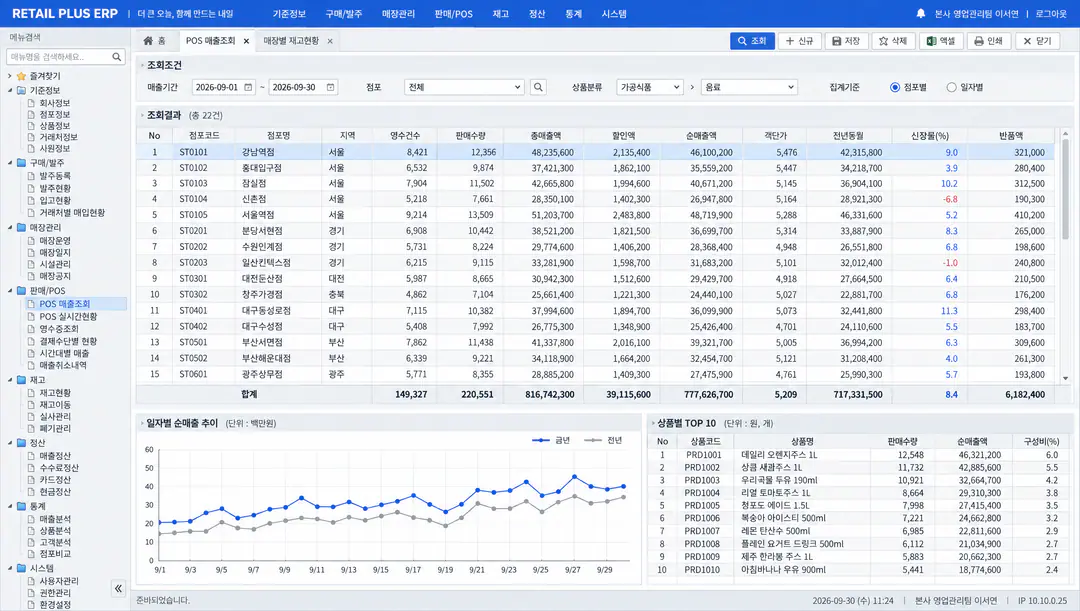Click the 금년 blue legend marker
Image resolution: width=1080 pixels, height=611 pixels.
point(541,440)
